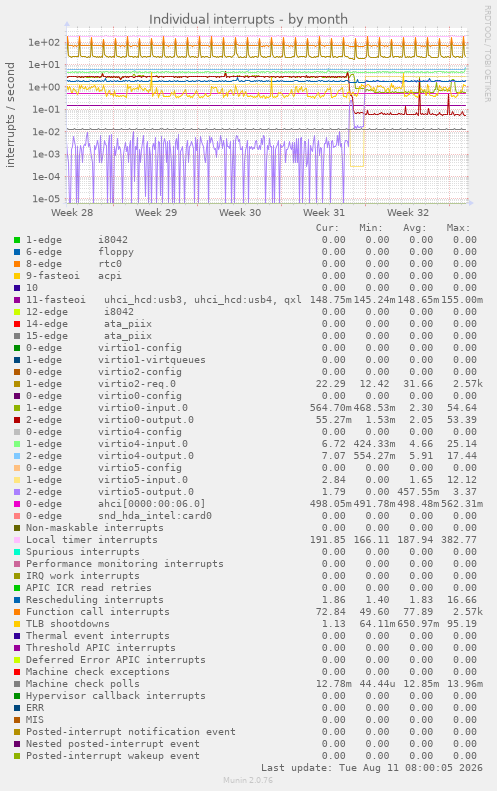Click the magenta ahci legend swatch

coord(17,504)
